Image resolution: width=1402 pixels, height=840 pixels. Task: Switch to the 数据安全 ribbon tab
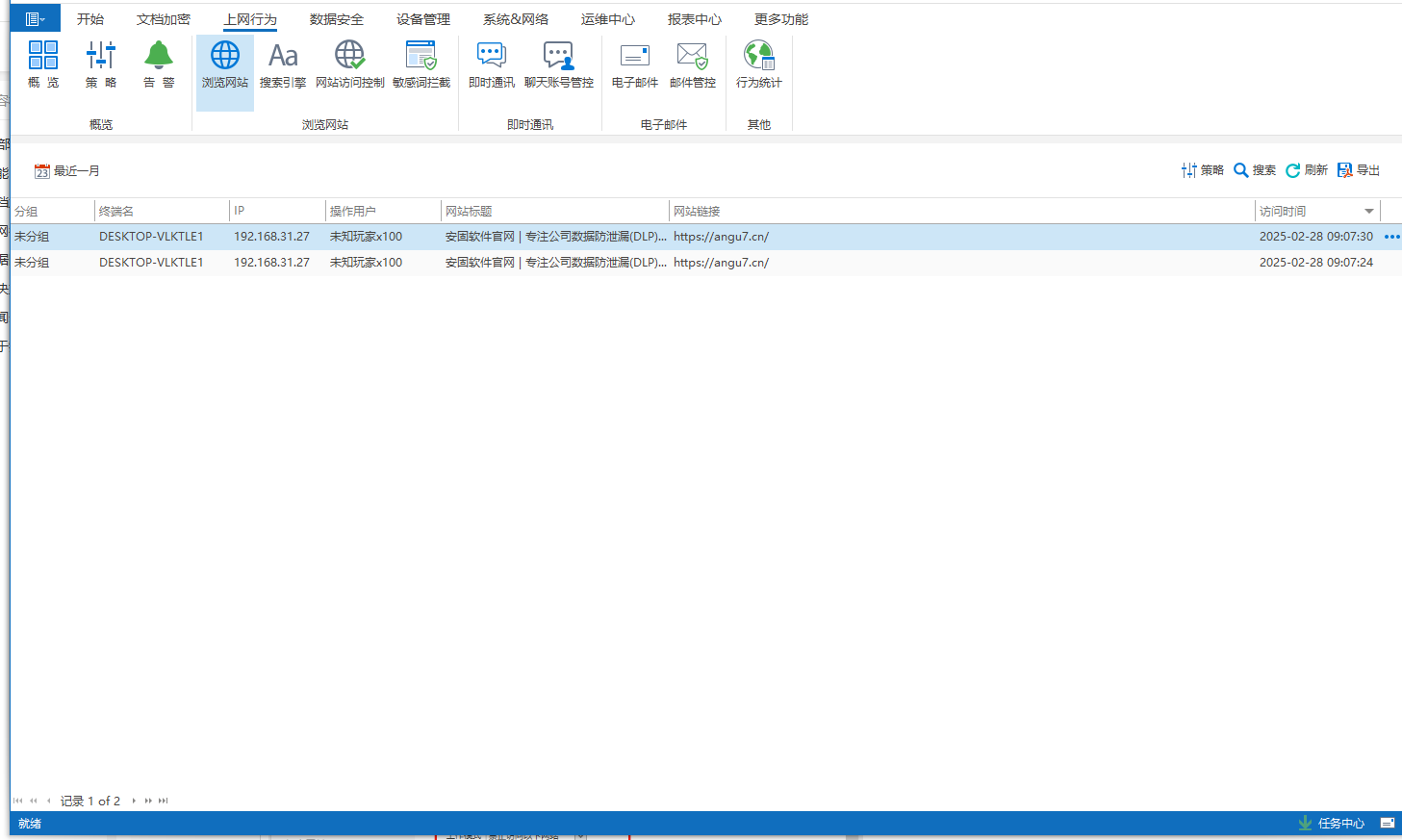click(337, 19)
